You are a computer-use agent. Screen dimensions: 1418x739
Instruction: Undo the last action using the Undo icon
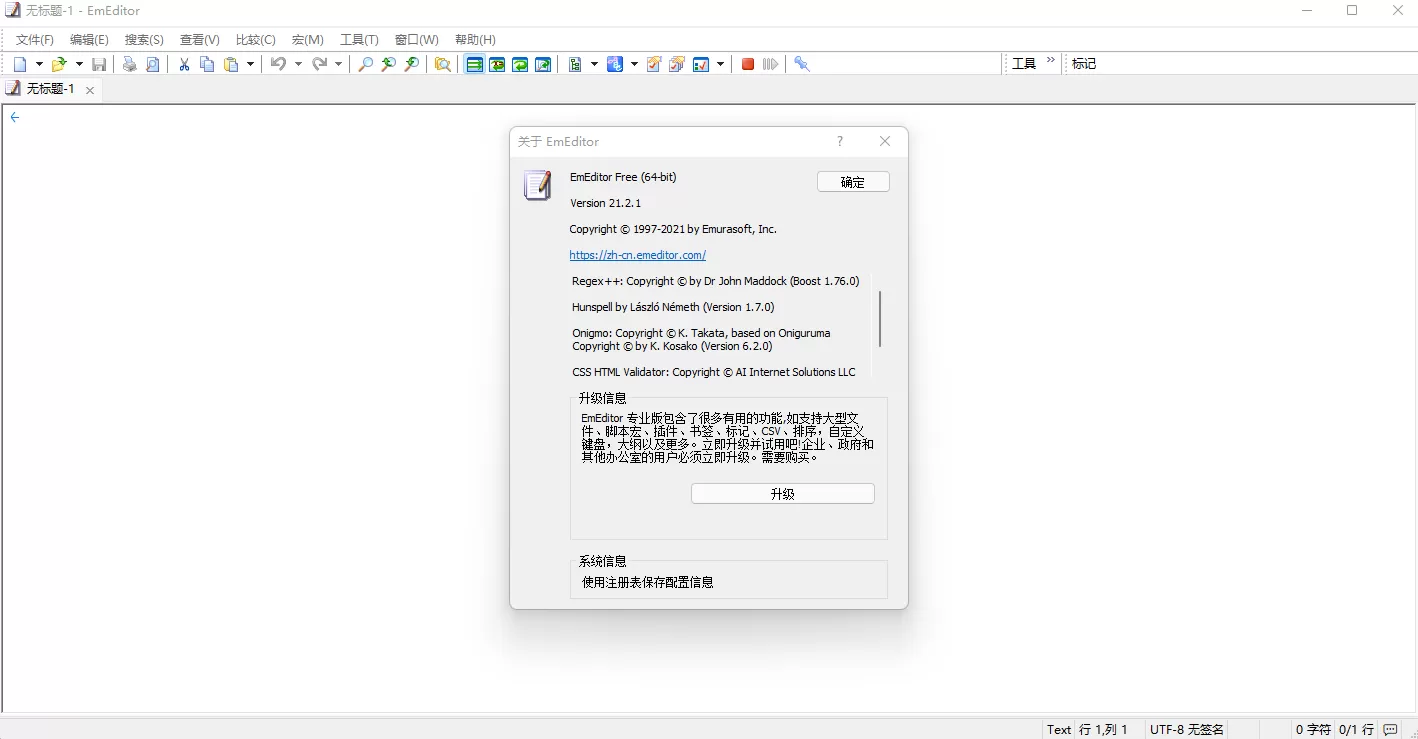pyautogui.click(x=278, y=63)
